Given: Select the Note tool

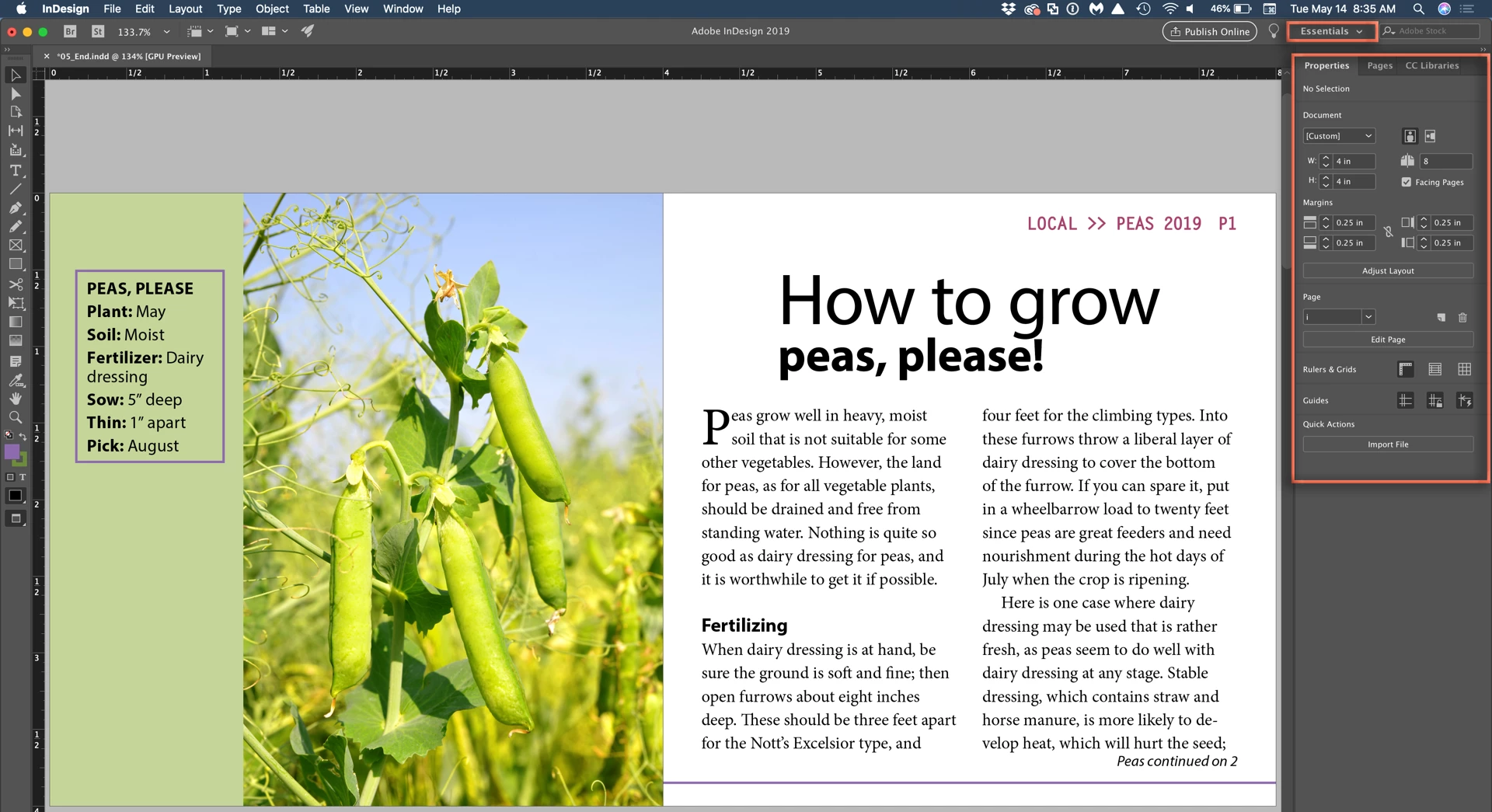Looking at the screenshot, I should pos(16,361).
